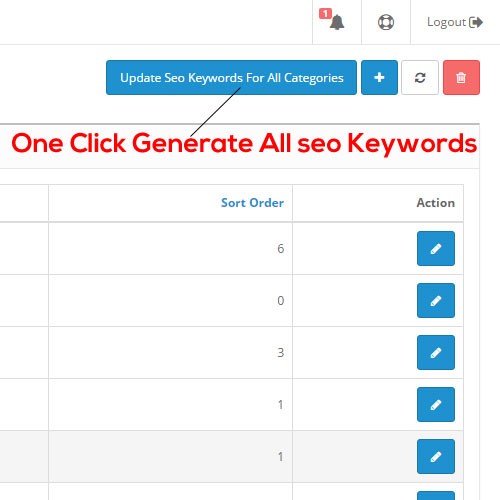The height and width of the screenshot is (500, 500).
Task: Click the red trash delete button
Action: point(461,78)
